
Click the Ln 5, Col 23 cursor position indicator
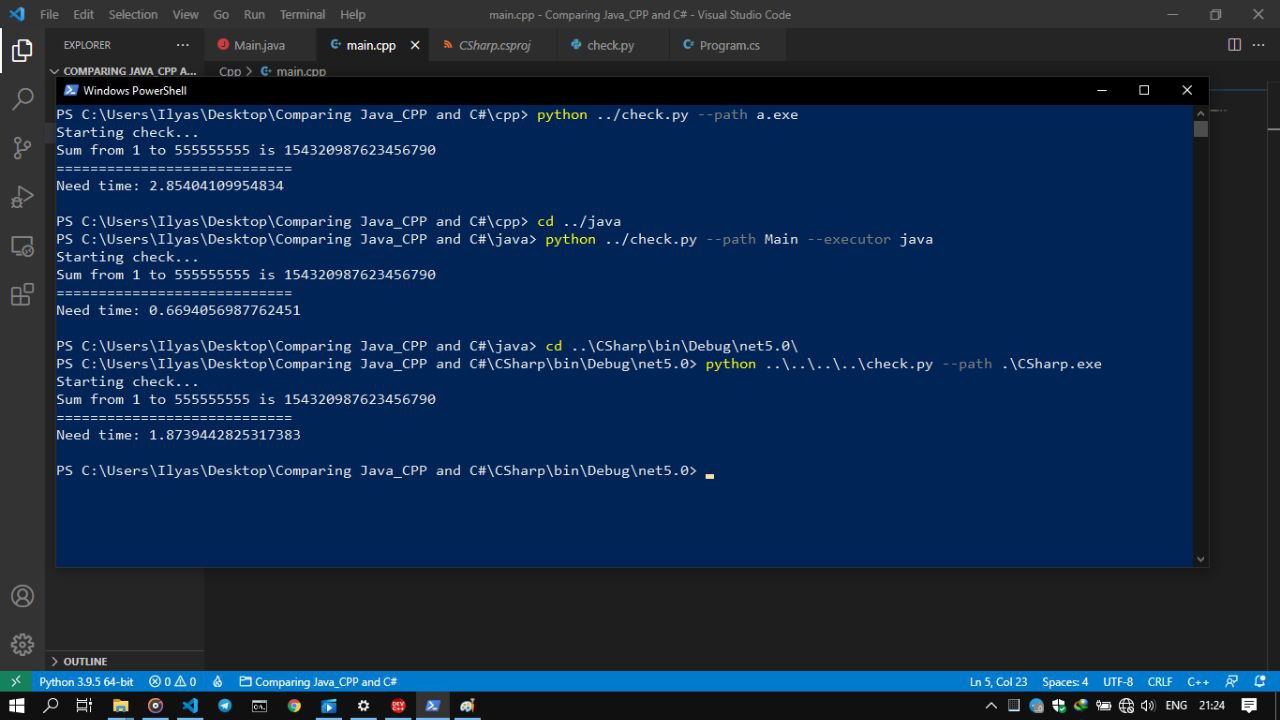998,682
